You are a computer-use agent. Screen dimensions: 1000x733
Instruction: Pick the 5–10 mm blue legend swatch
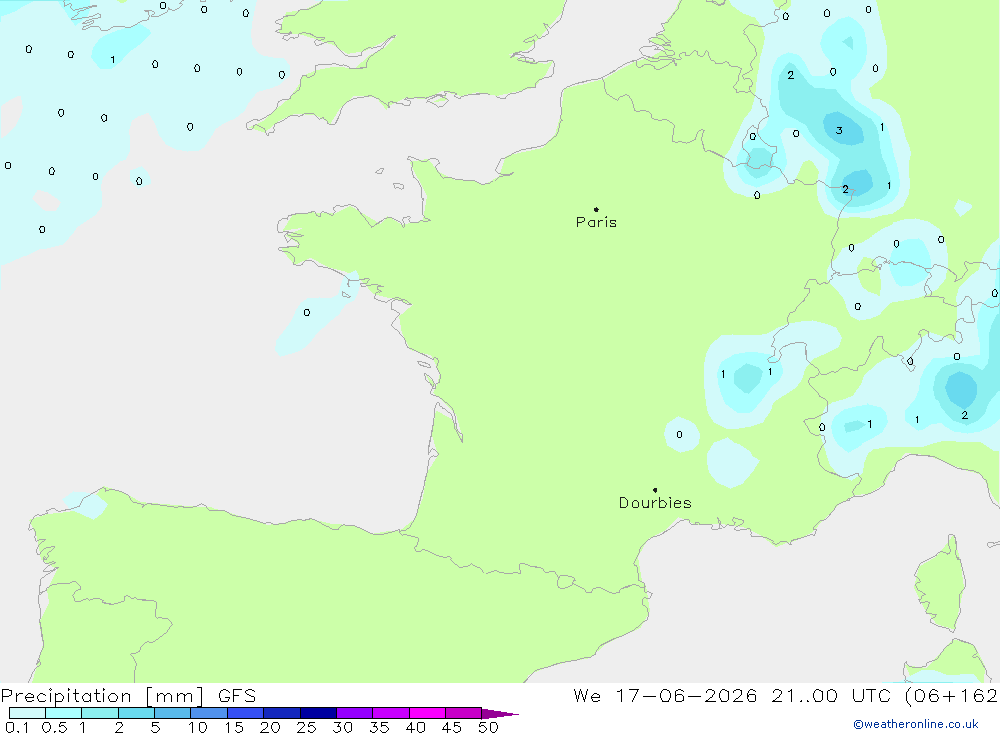click(172, 713)
